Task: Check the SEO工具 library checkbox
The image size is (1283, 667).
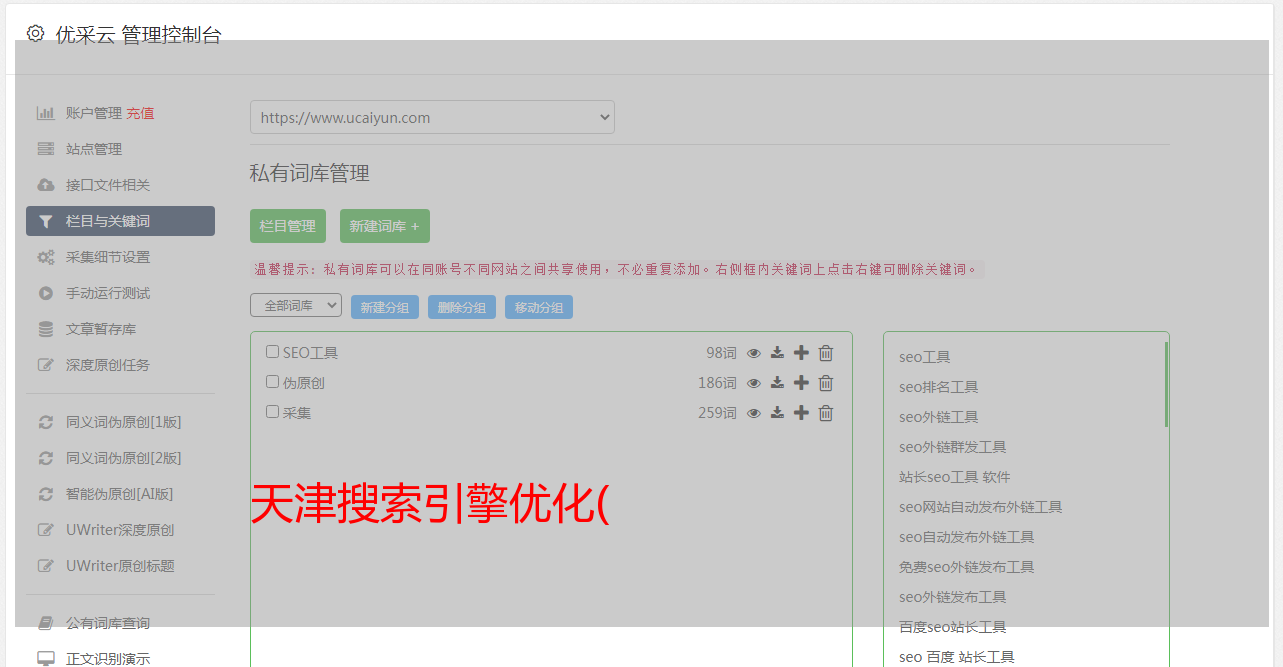Action: 272,352
